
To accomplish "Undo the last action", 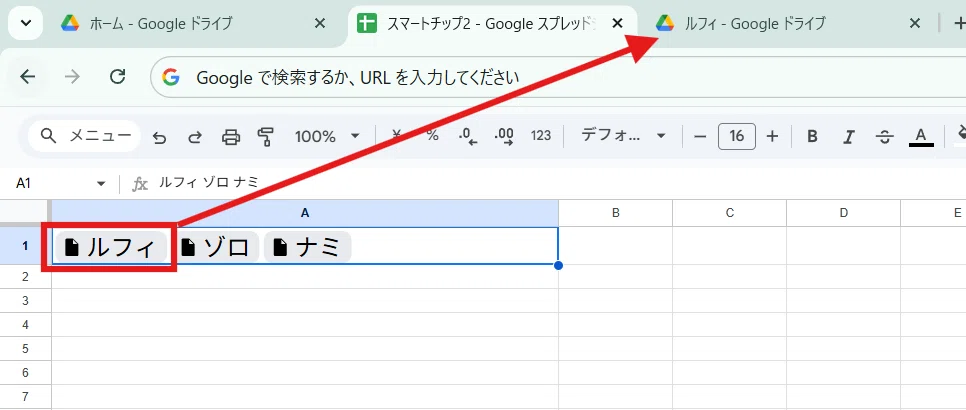I will pos(160,137).
